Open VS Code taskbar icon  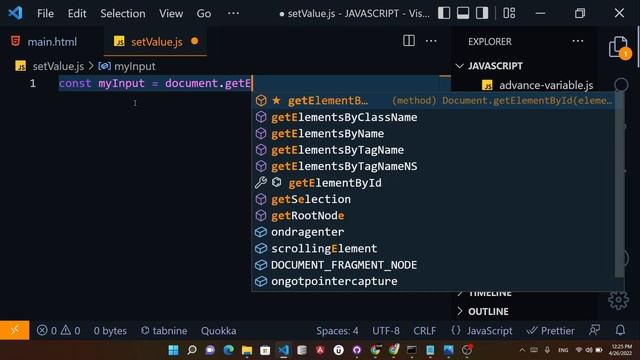(284, 350)
